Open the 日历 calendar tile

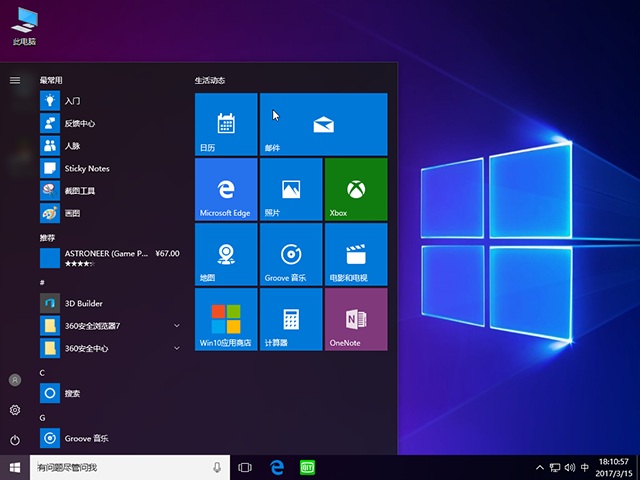[x=226, y=124]
